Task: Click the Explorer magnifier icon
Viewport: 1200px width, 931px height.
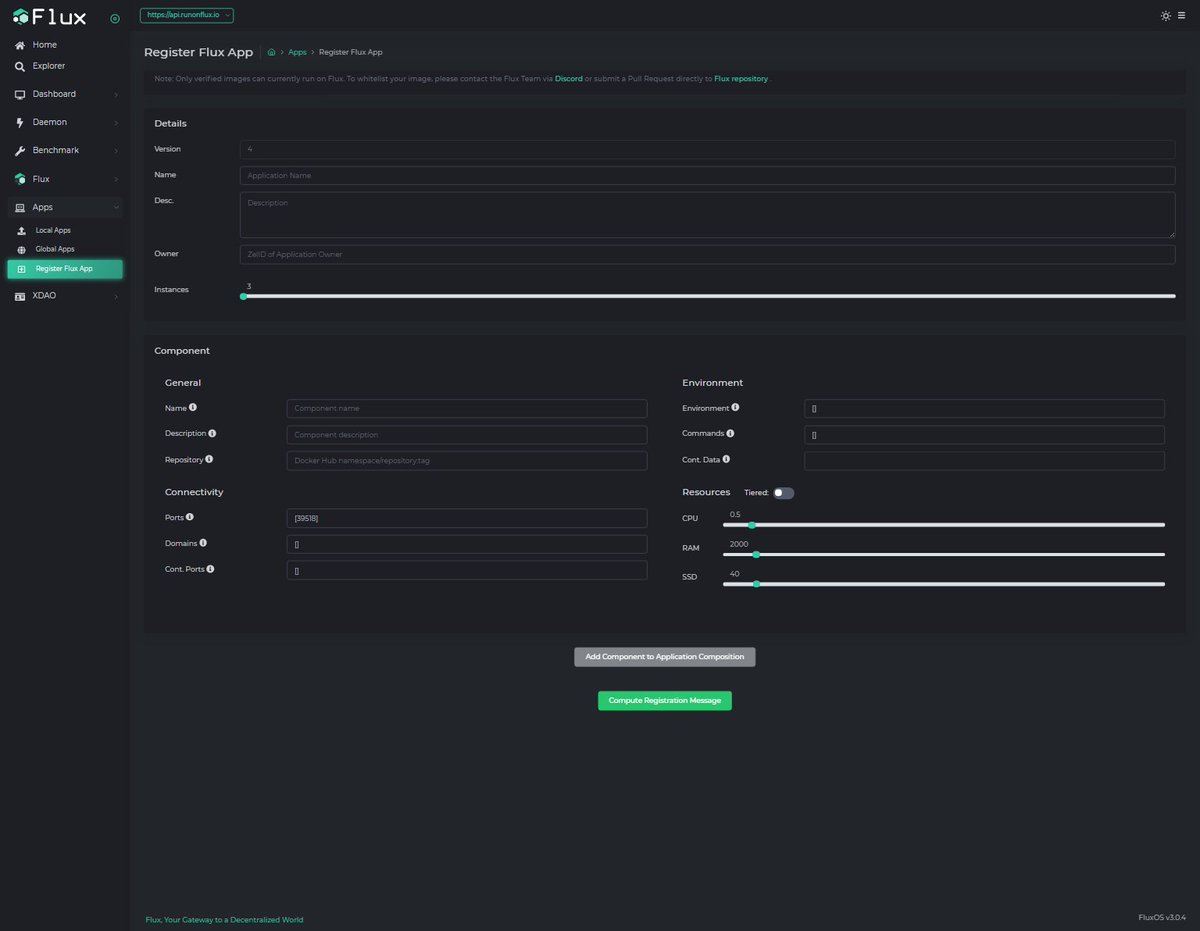Action: point(20,66)
